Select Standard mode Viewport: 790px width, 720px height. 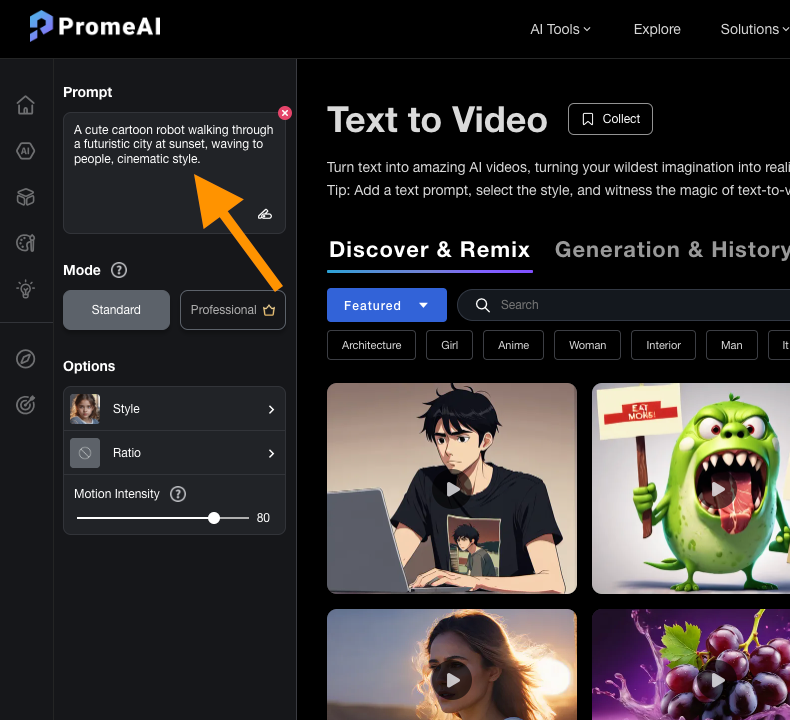pyautogui.click(x=116, y=310)
